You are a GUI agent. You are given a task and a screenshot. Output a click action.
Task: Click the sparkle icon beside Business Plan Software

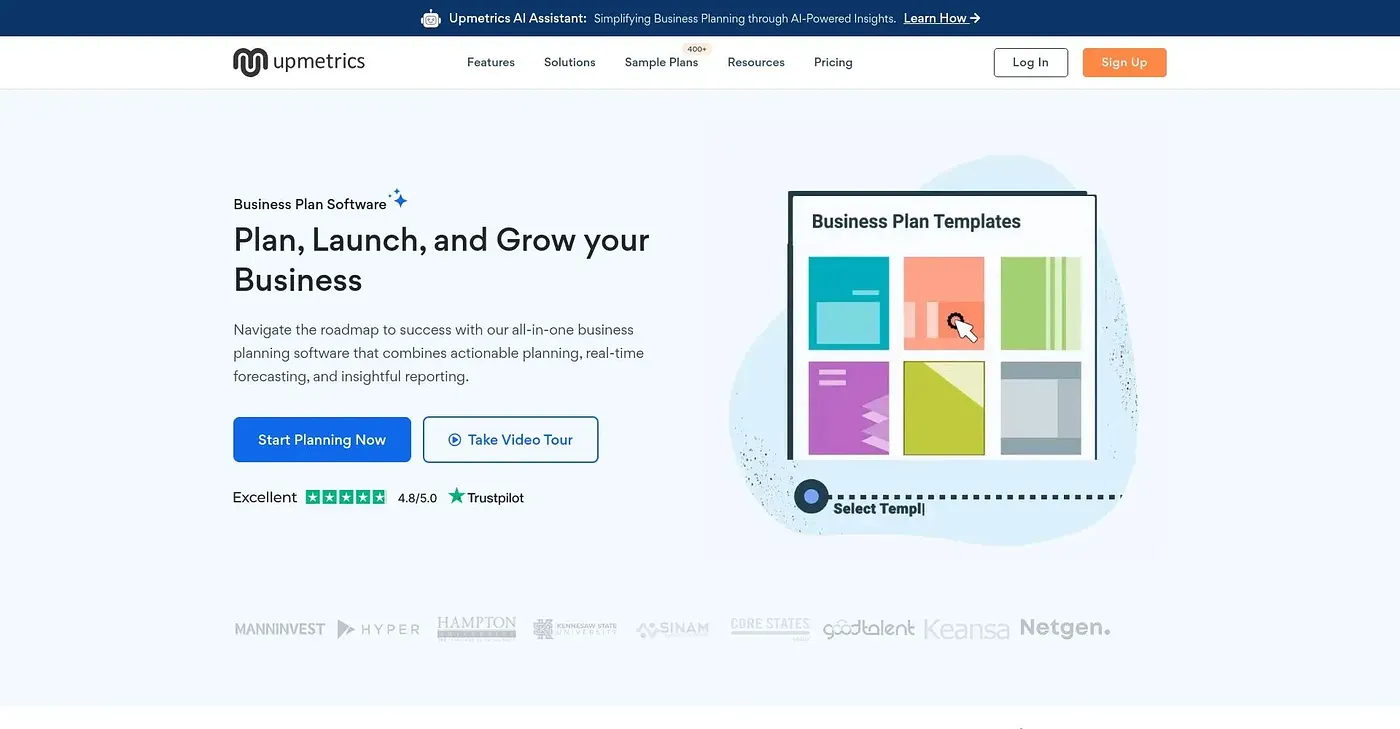(x=399, y=198)
